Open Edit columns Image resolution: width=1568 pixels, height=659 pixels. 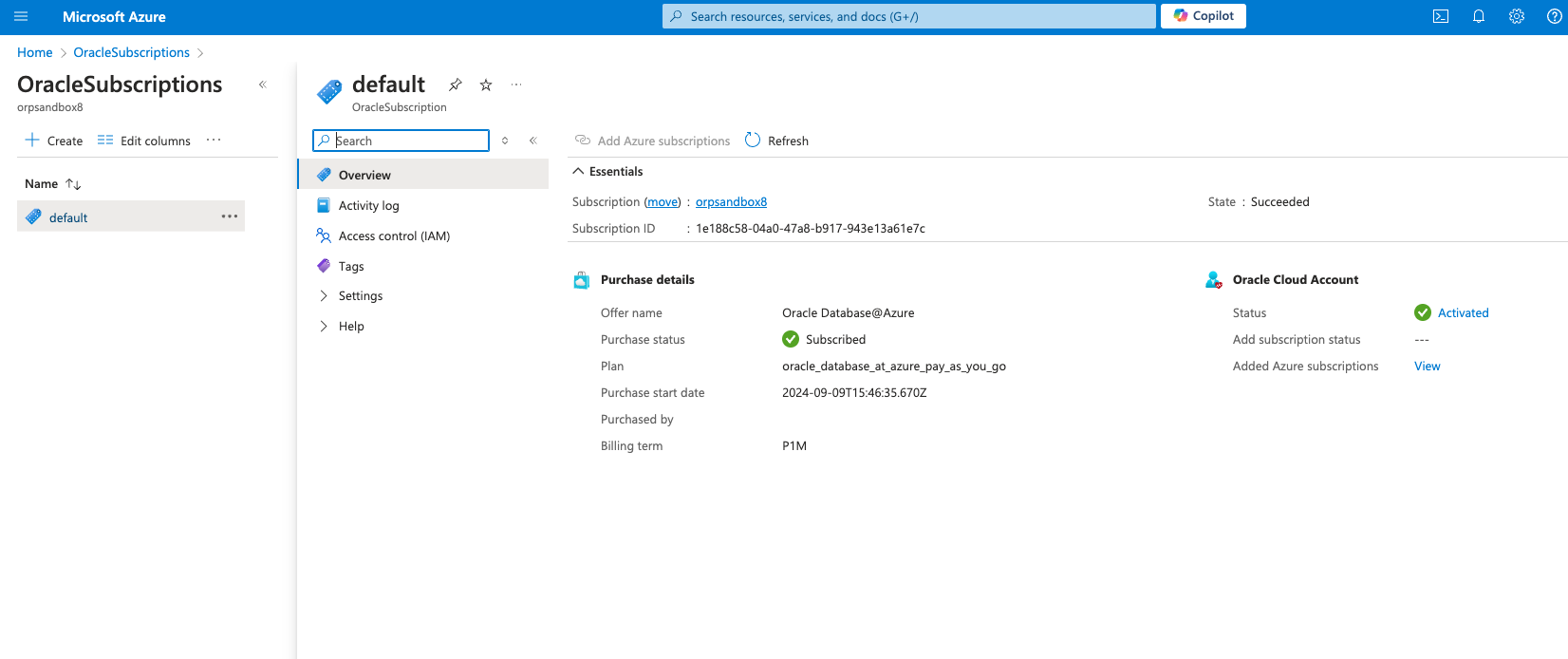(144, 141)
